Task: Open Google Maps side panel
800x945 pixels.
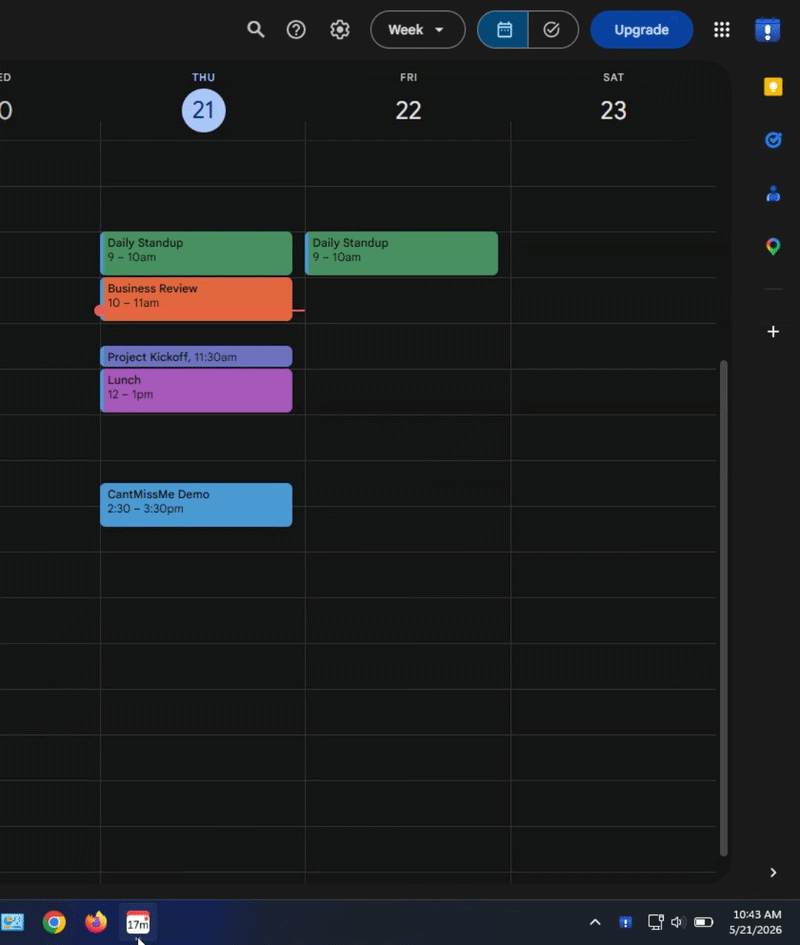Action: click(773, 246)
